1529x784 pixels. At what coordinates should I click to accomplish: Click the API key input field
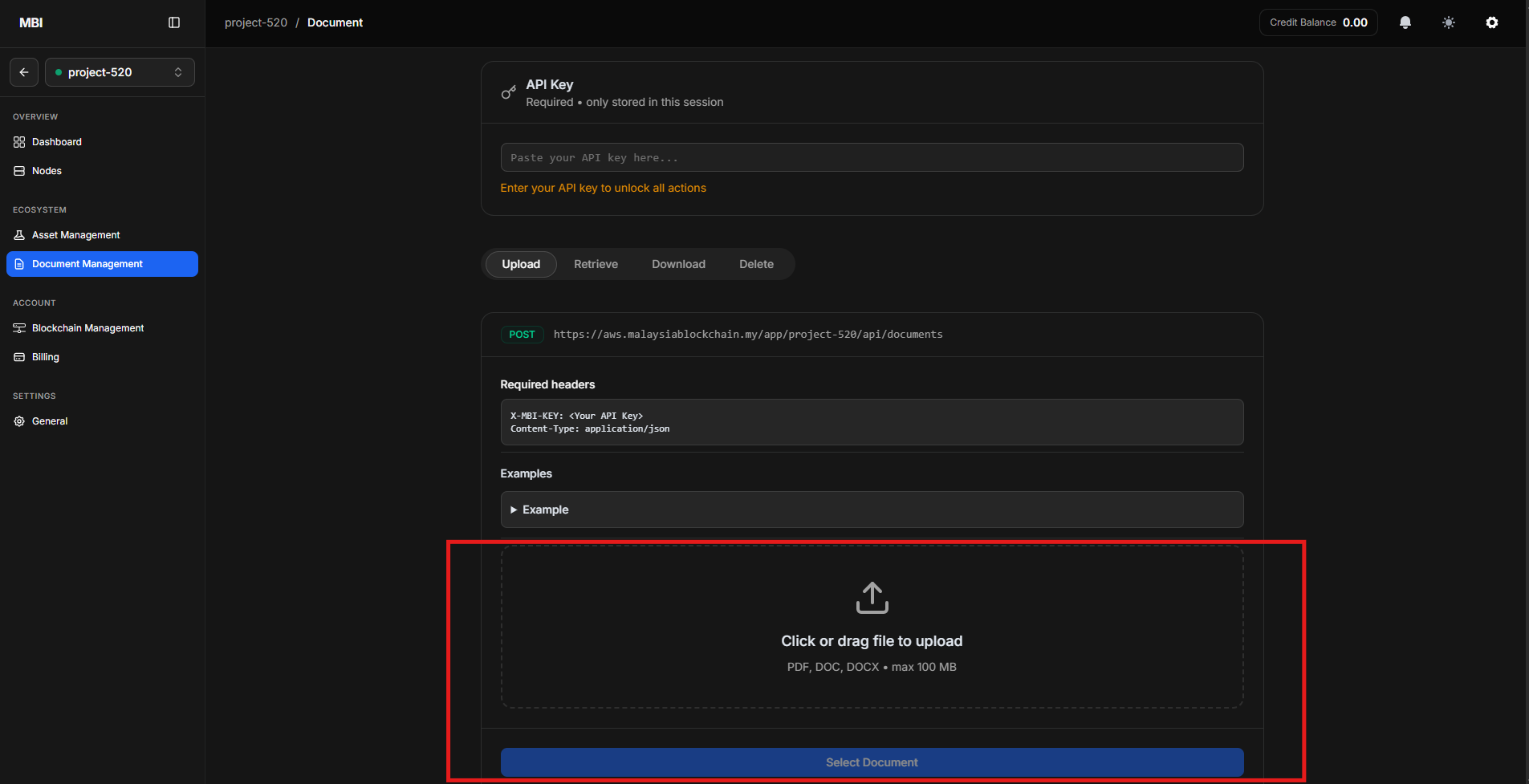point(872,157)
